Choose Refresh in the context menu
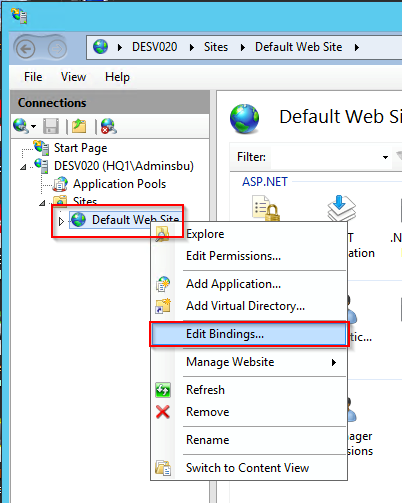402x503 pixels. point(249,390)
